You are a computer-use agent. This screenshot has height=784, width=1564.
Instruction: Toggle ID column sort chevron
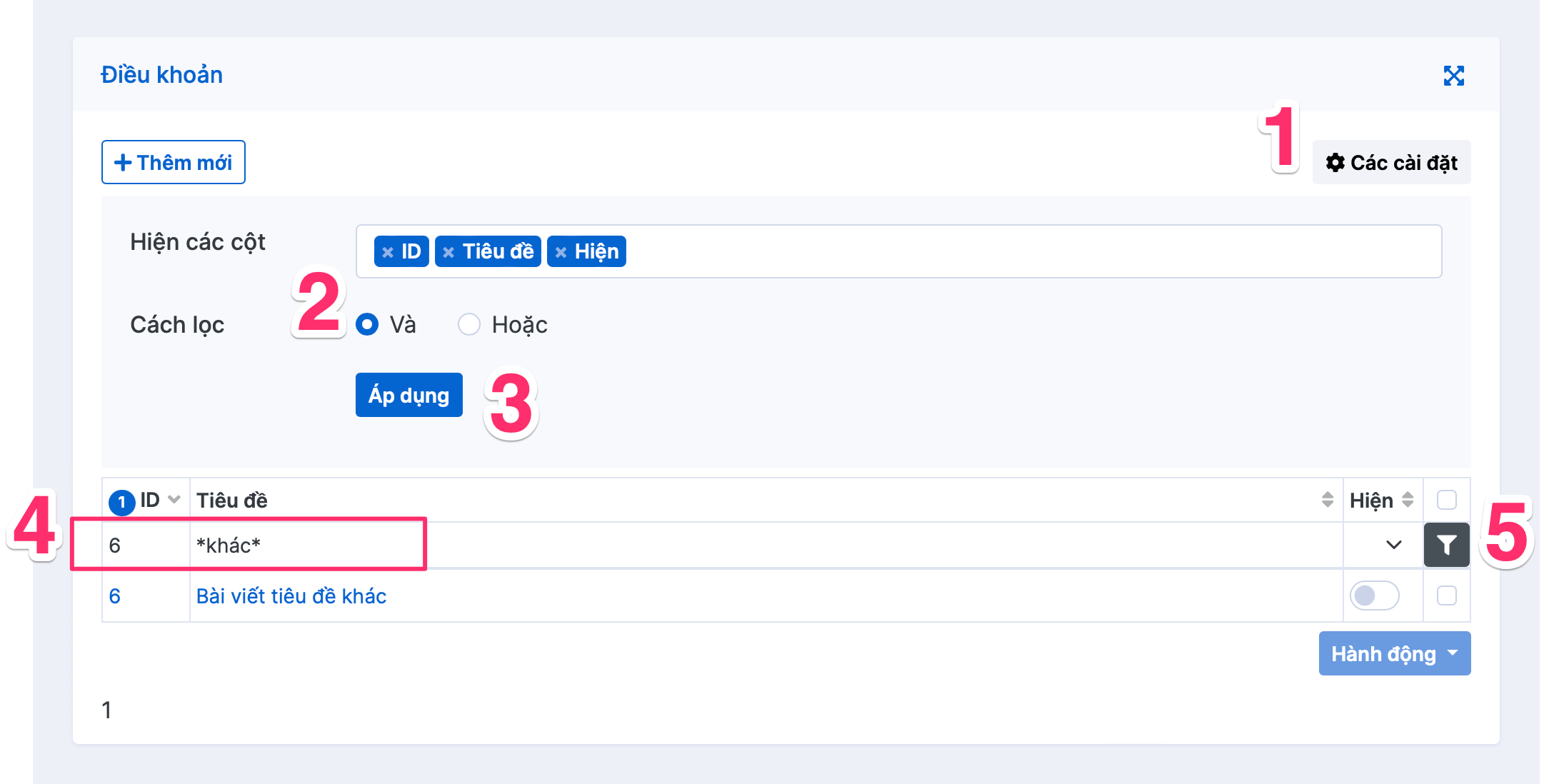[174, 500]
